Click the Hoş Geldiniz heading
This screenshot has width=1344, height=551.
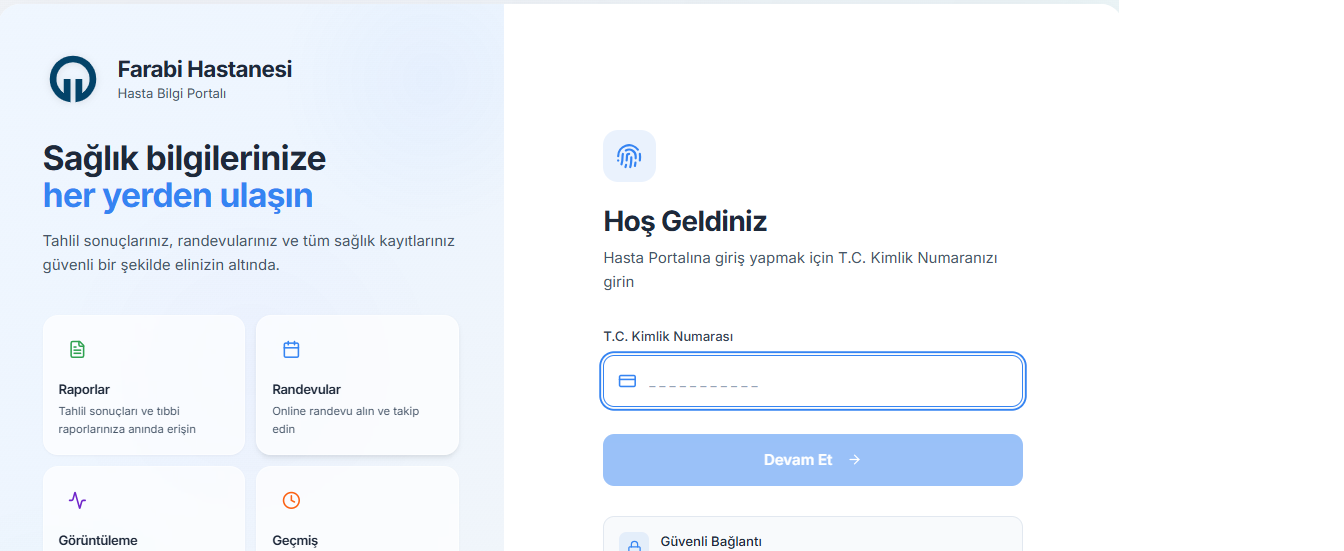coord(685,221)
